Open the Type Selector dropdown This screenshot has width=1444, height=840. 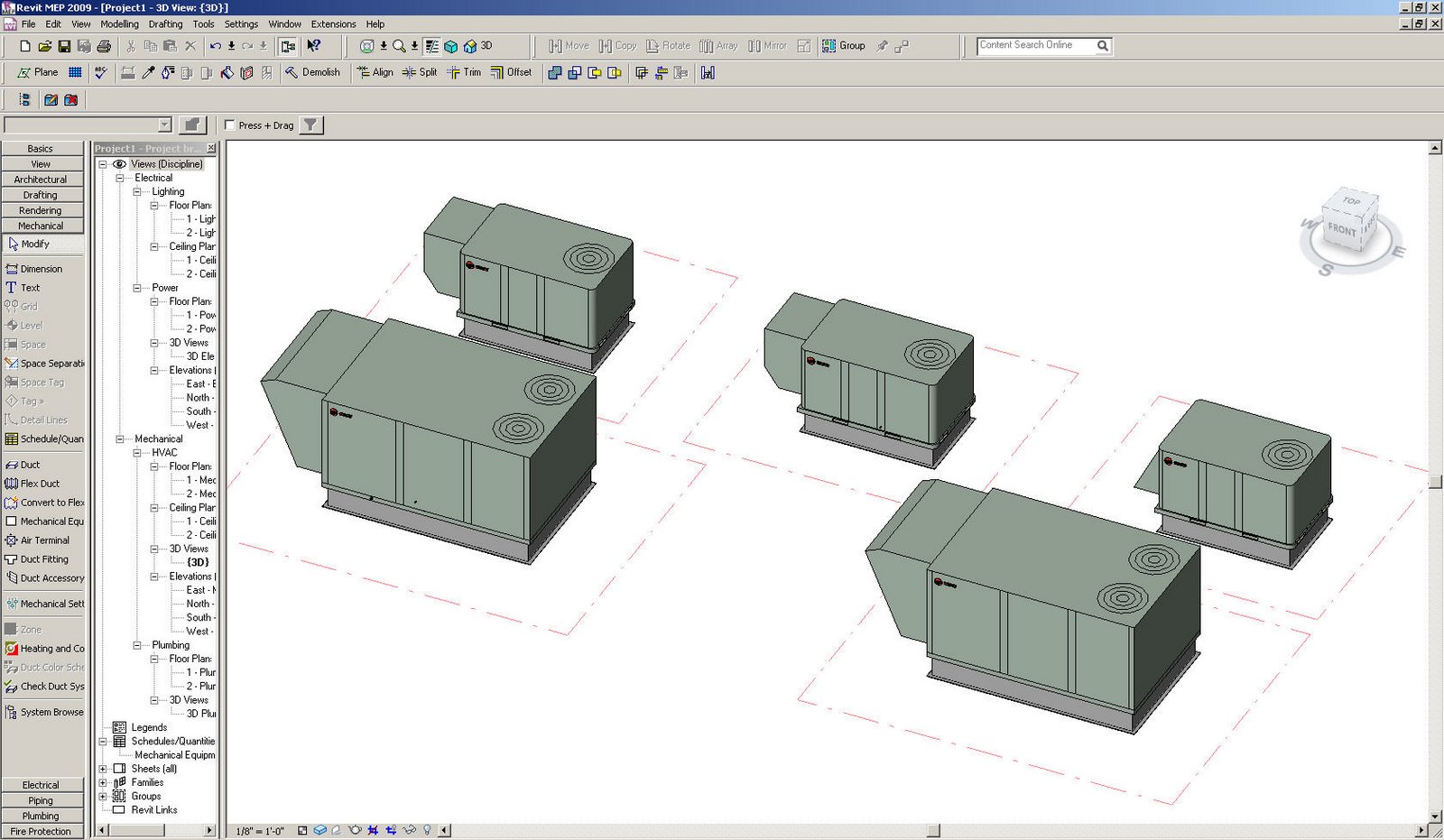(164, 125)
